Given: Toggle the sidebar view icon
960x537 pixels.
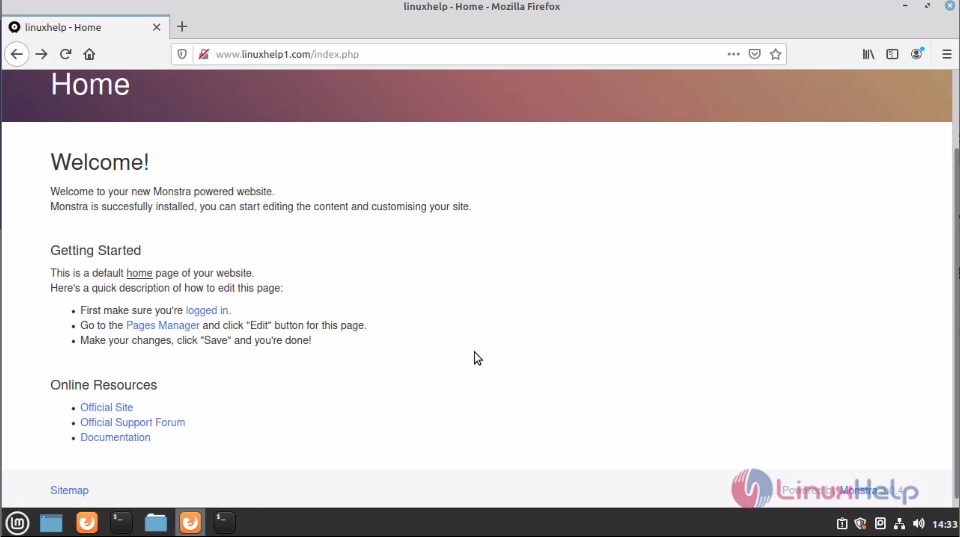Looking at the screenshot, I should 892,54.
